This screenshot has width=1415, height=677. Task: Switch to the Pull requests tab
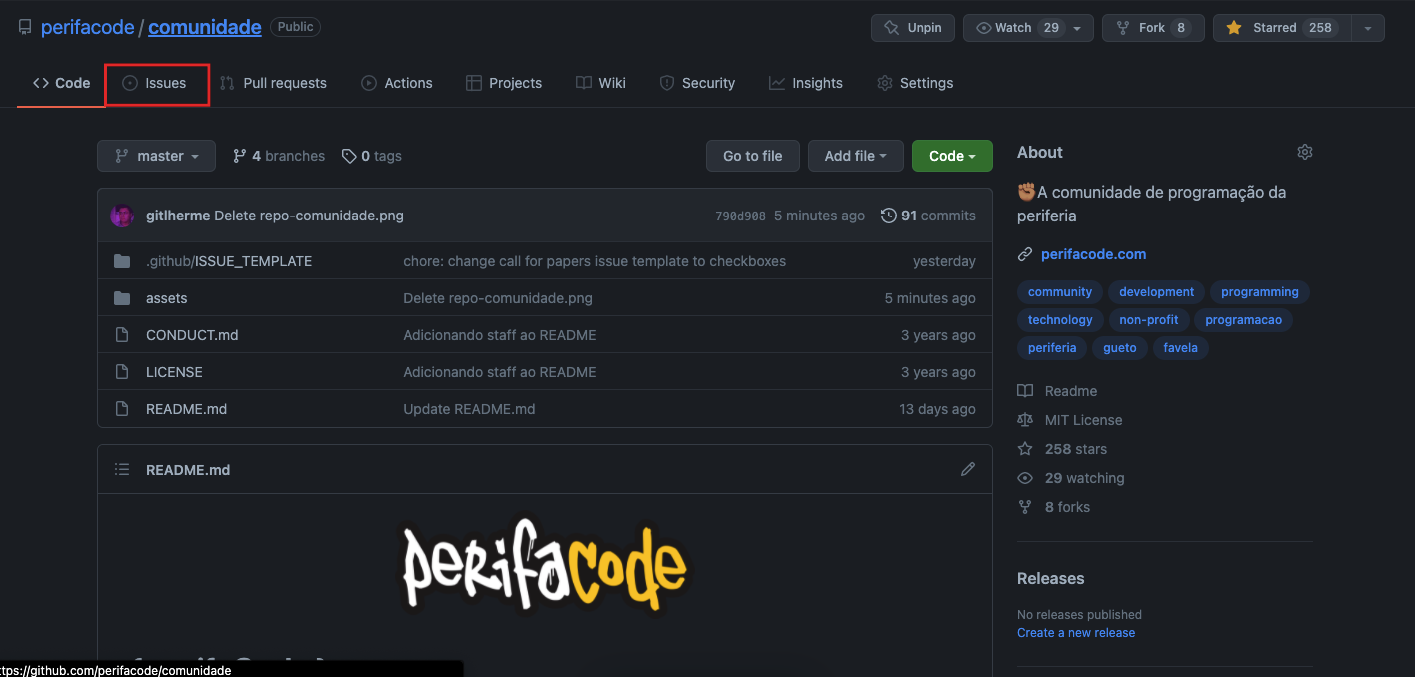[x=273, y=83]
